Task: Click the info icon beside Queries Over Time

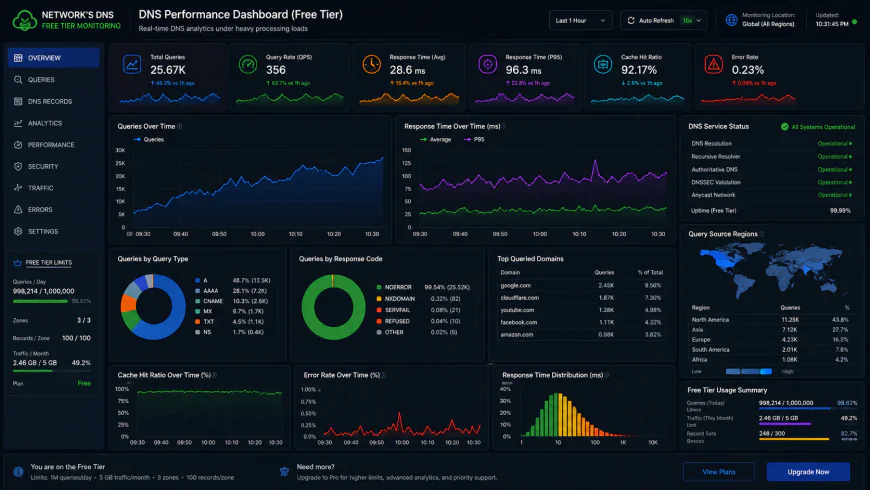Action: [180, 127]
